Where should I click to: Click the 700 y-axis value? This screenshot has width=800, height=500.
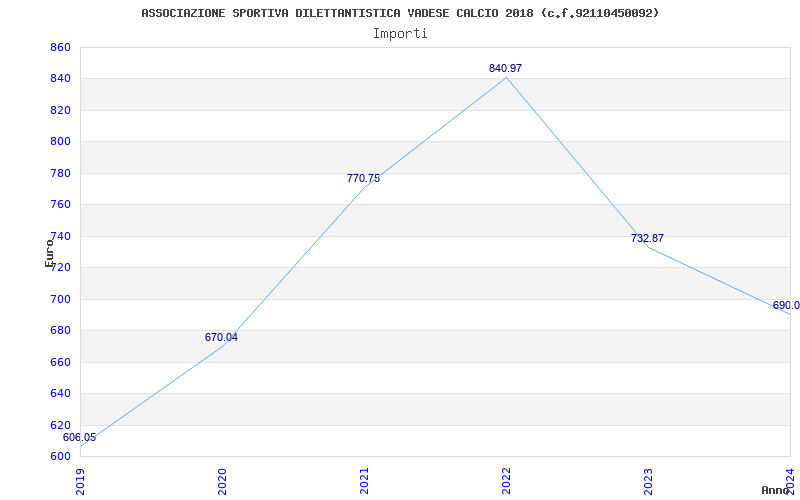tap(60, 299)
